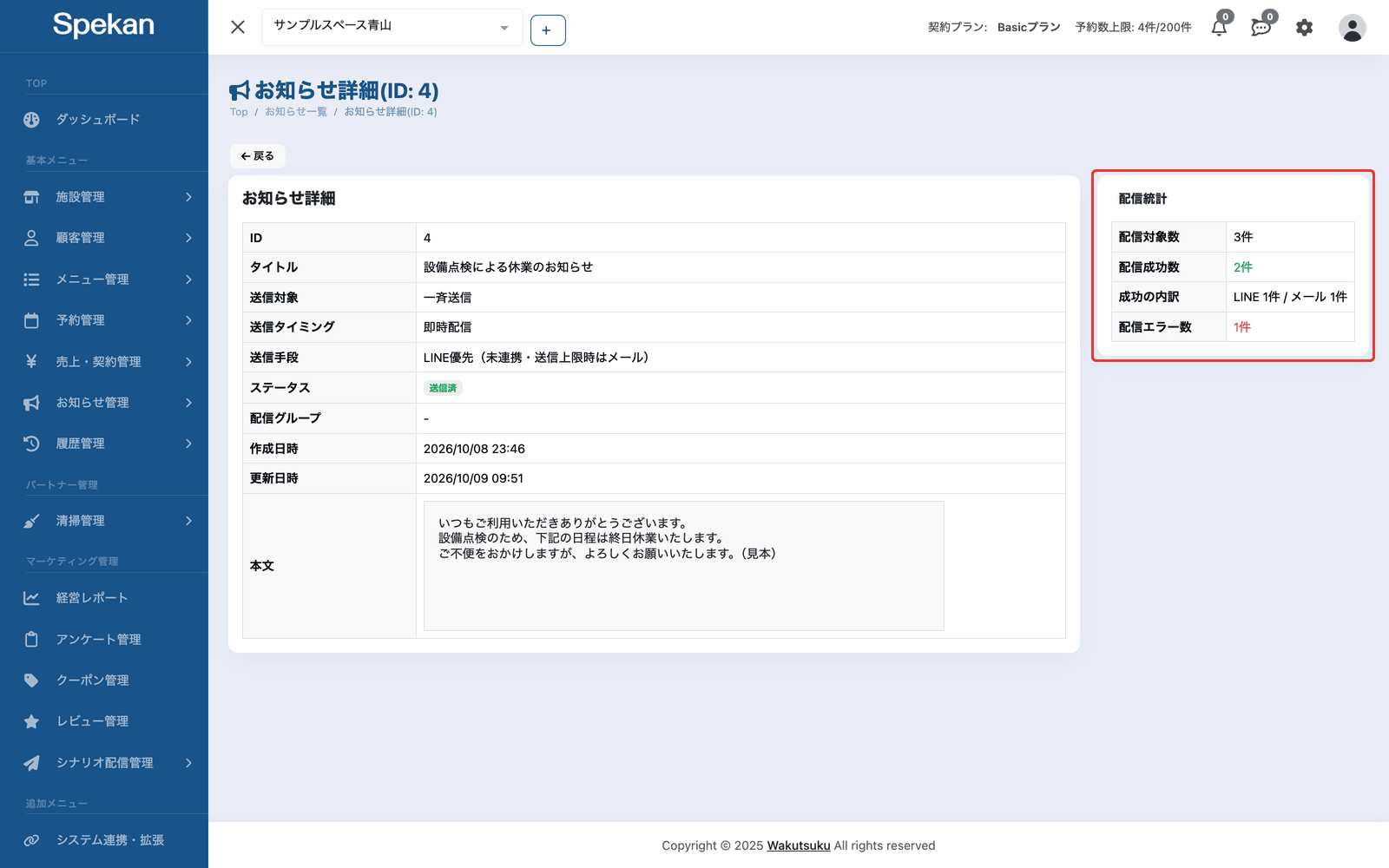This screenshot has width=1389, height=868.
Task: Click the レビュー管理 star icon
Action: (x=31, y=721)
